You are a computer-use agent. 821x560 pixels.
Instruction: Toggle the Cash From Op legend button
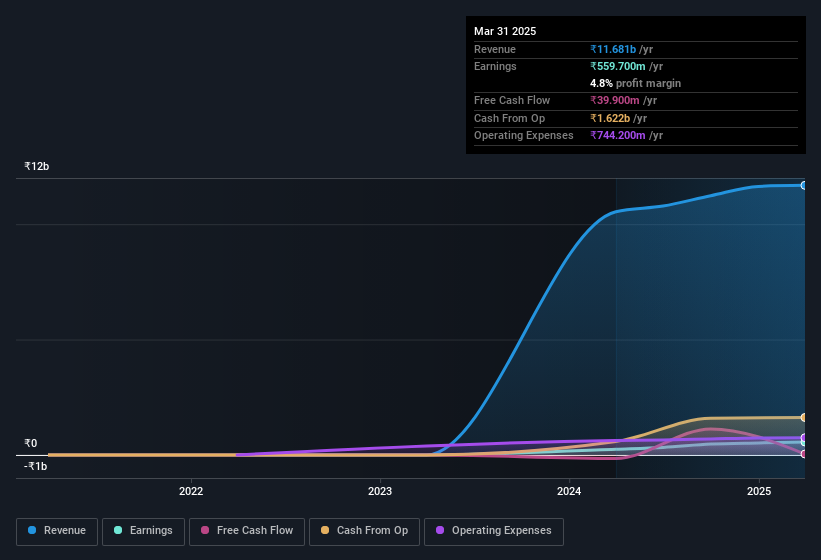364,531
